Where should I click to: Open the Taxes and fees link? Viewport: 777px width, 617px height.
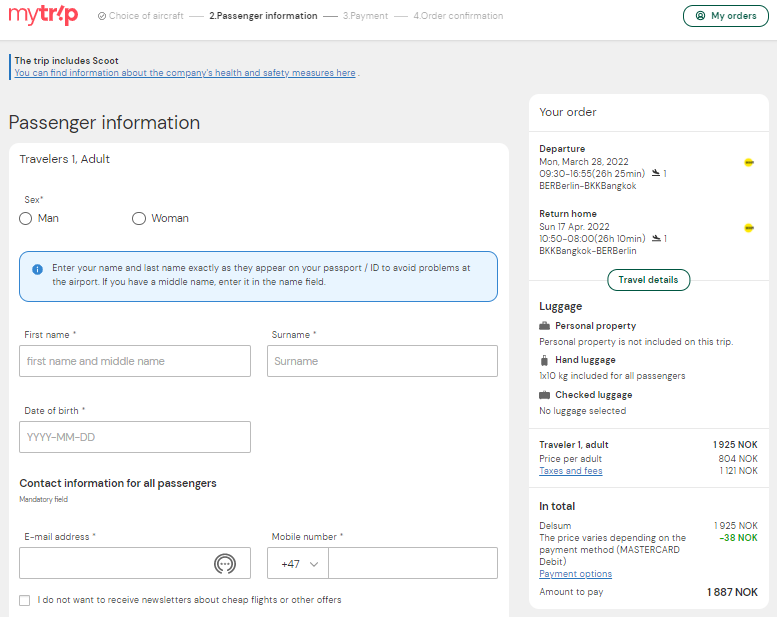pos(570,471)
